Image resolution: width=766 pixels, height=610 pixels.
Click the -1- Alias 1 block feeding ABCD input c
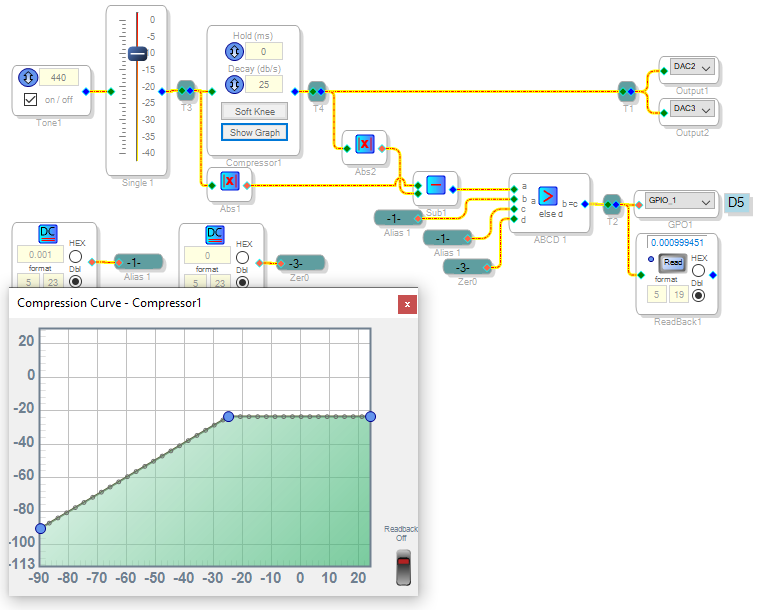coord(447,238)
